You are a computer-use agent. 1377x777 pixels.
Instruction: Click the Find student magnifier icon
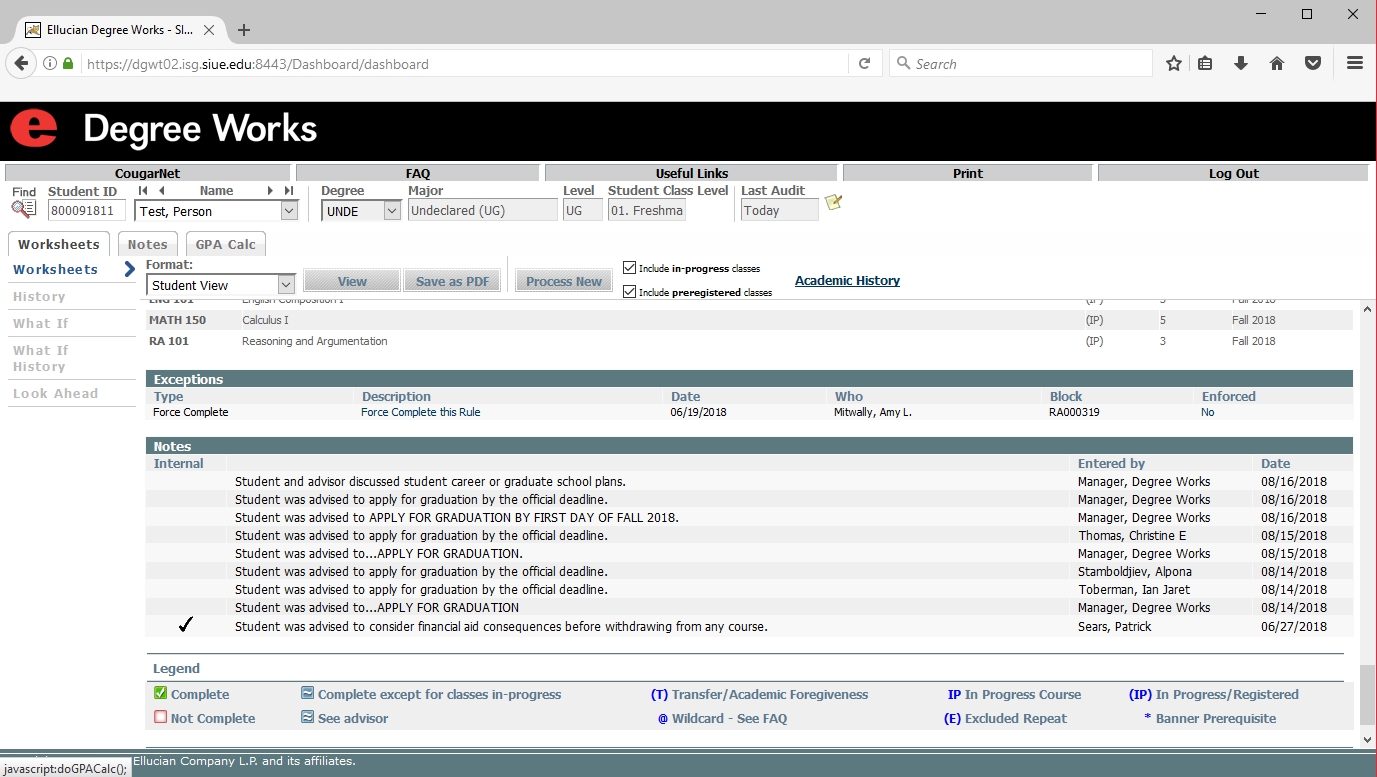(x=24, y=209)
